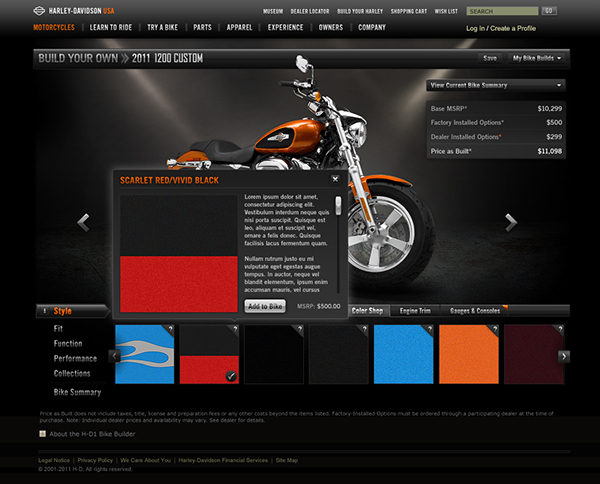Click the Style step number icon

[x=44, y=311]
